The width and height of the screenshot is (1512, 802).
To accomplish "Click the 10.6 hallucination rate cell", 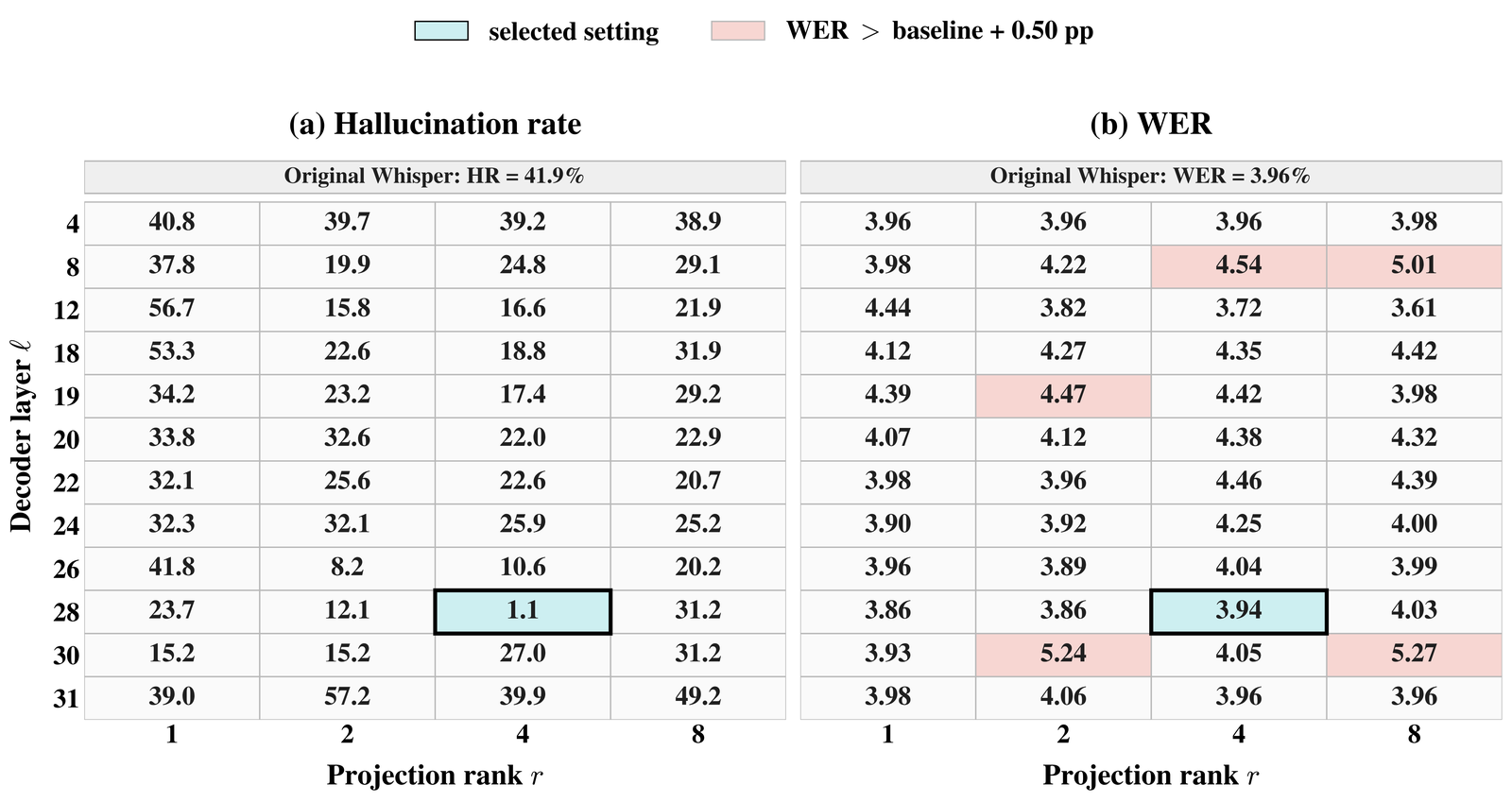I will [x=523, y=568].
